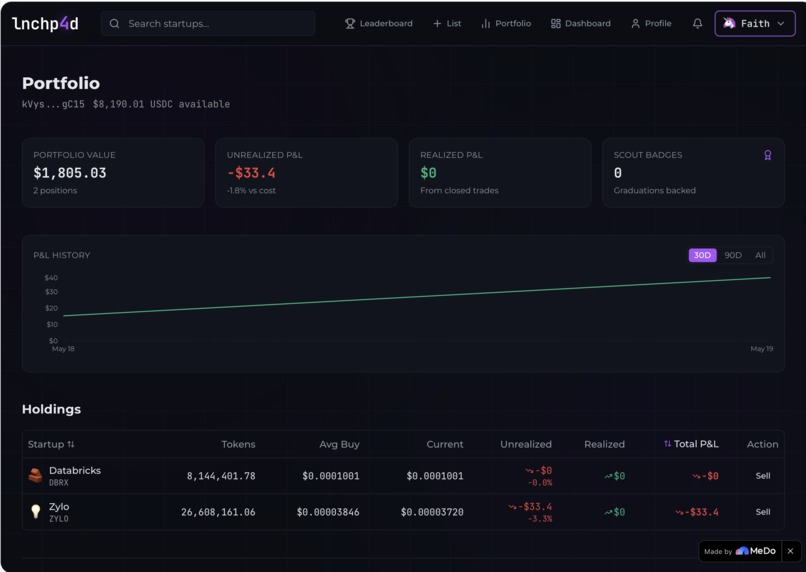Screen dimensions: 806x572
Task: Click the Zylo lightbulb icon
Action: (35, 512)
